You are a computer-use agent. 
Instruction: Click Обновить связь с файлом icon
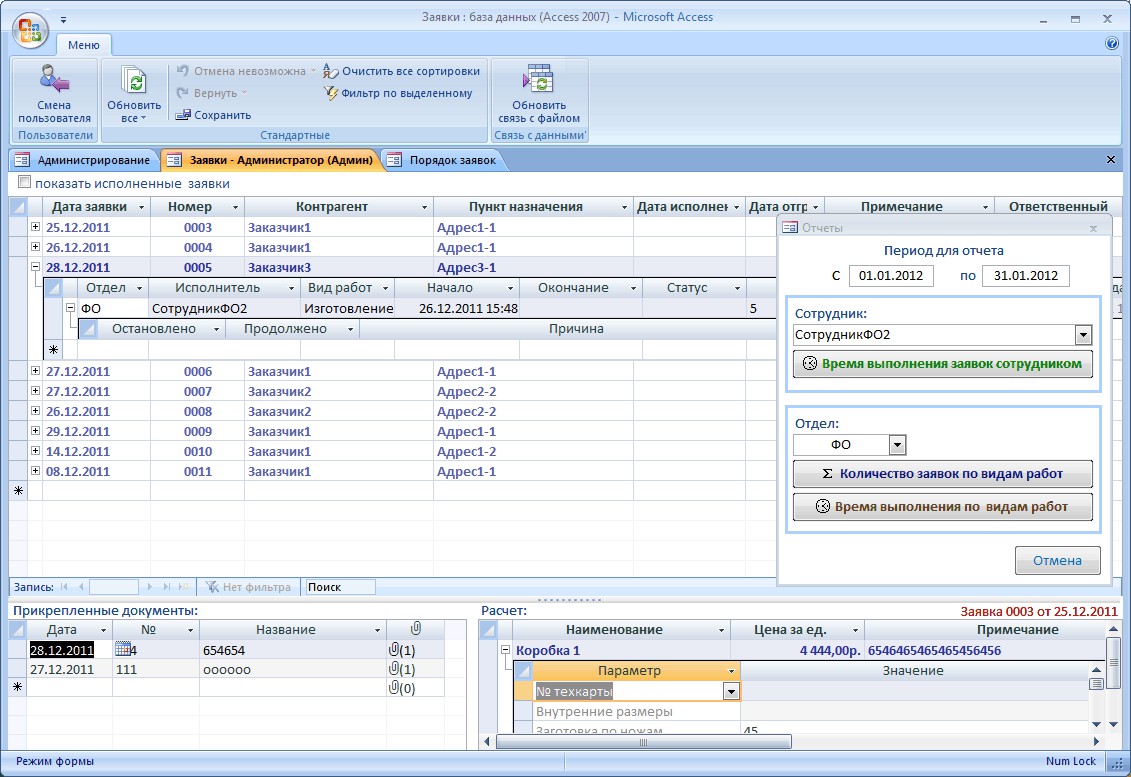[538, 80]
